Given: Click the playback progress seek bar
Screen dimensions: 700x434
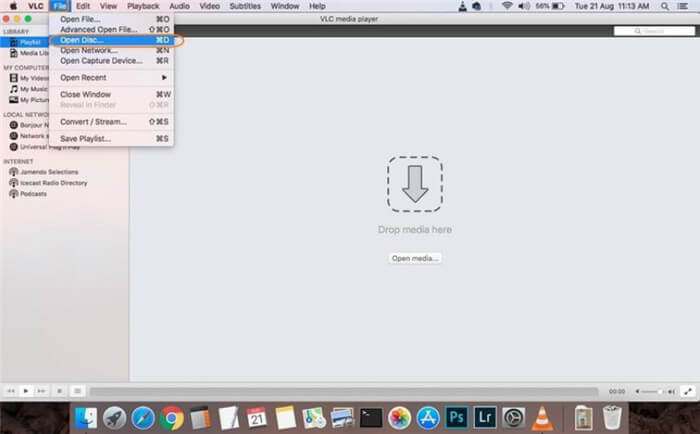Looking at the screenshot, I should click(344, 392).
